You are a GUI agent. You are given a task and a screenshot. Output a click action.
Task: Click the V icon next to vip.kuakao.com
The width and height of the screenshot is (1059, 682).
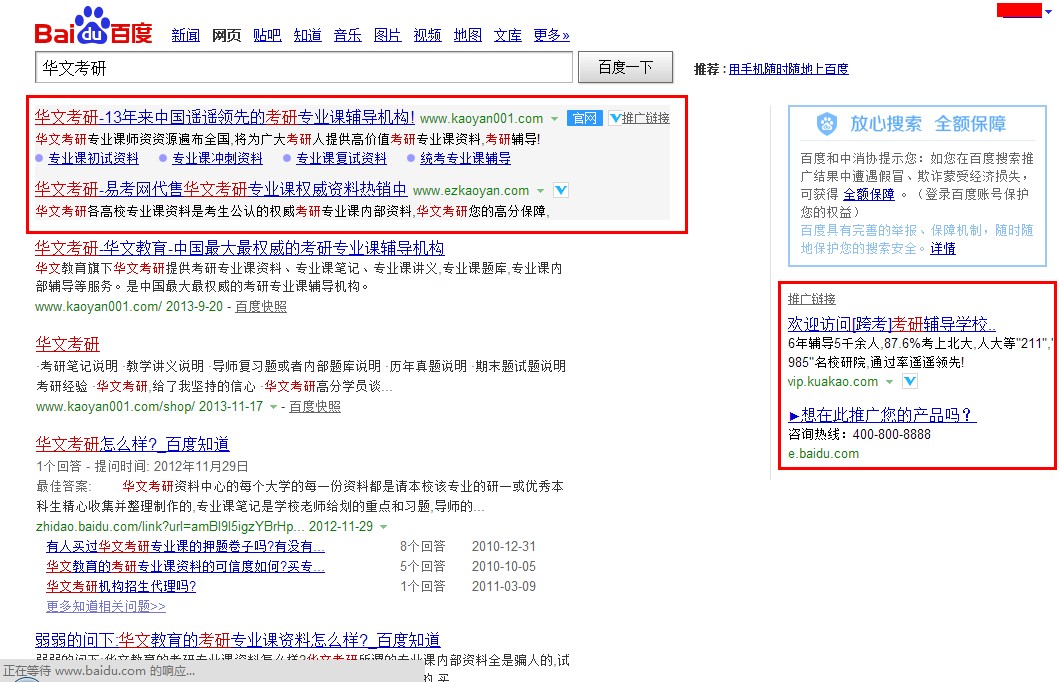click(910, 382)
